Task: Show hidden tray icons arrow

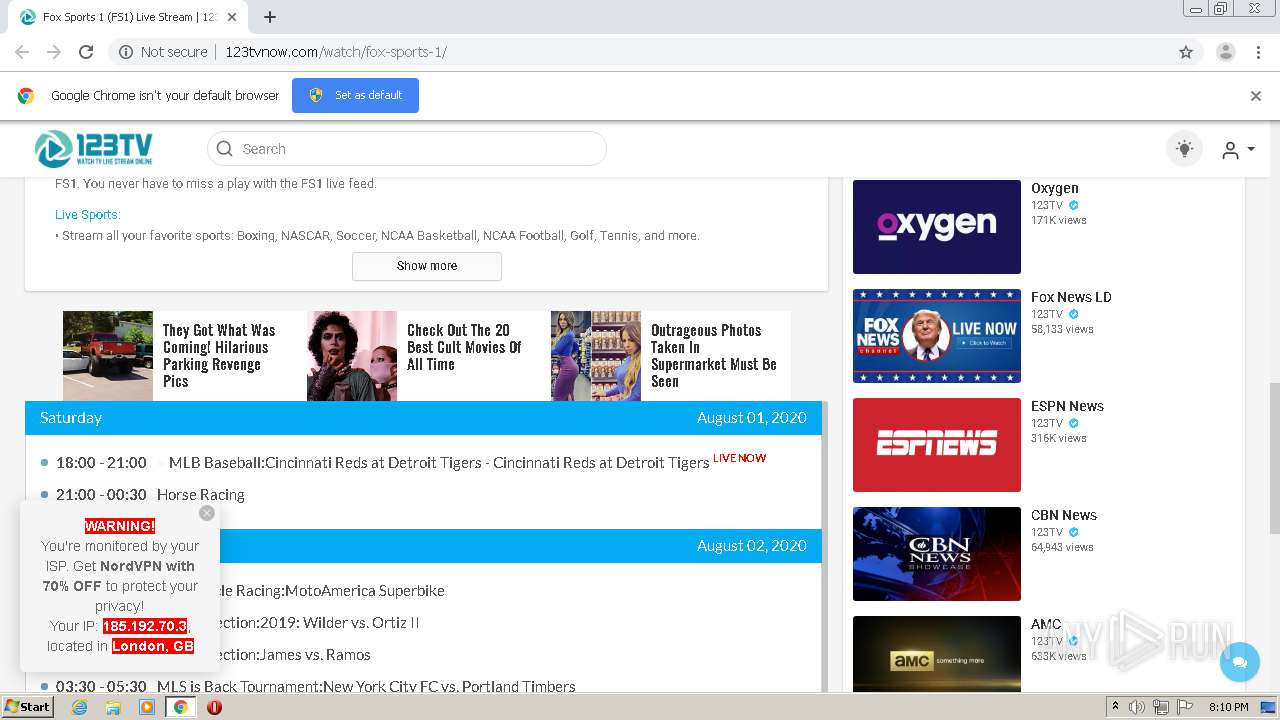Action: pyautogui.click(x=1116, y=707)
